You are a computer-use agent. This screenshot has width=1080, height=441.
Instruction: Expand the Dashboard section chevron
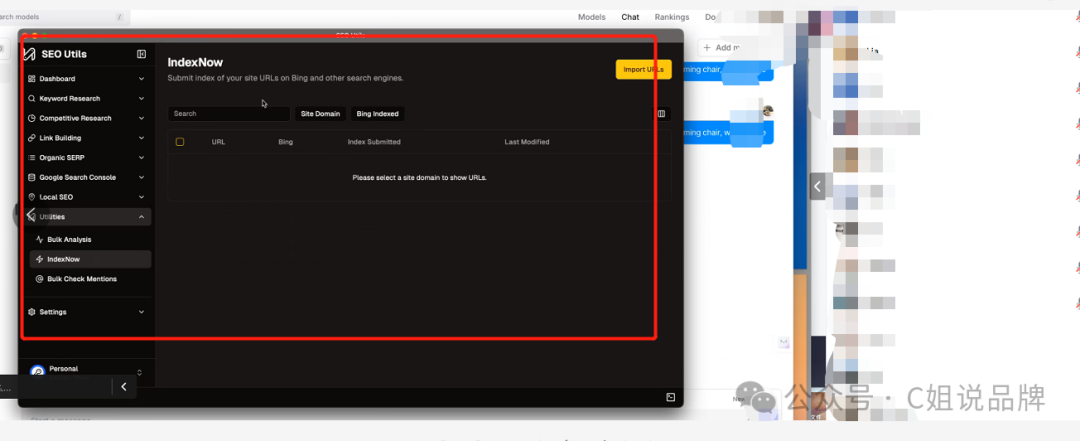[x=141, y=79]
